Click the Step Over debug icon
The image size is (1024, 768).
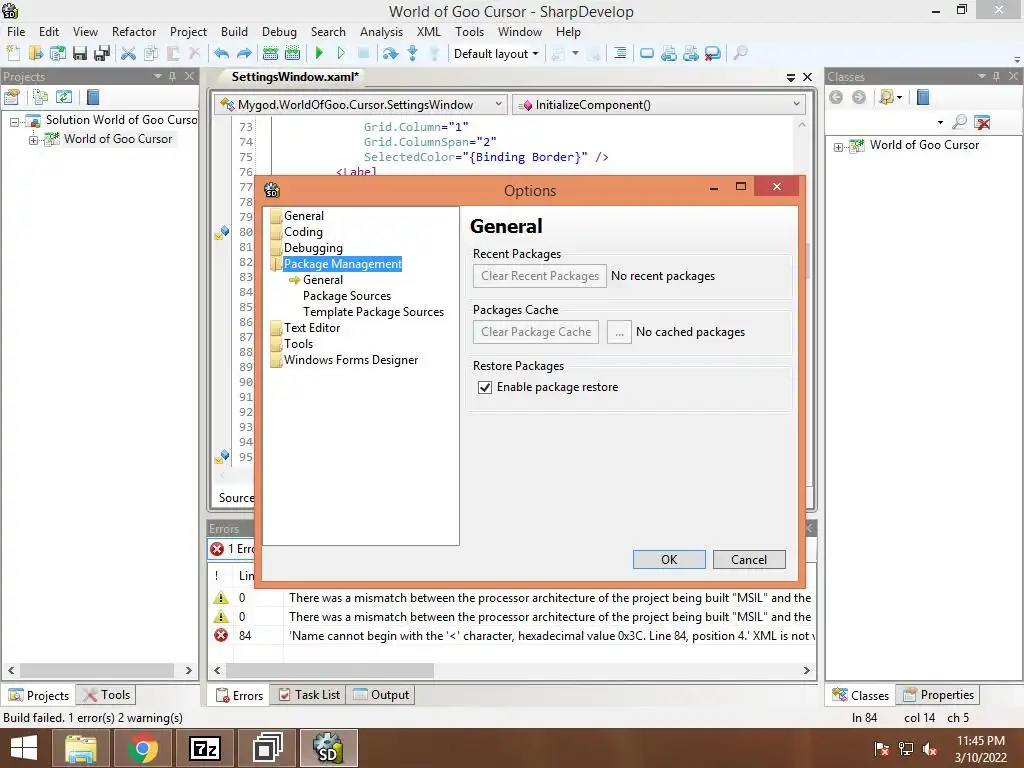(x=390, y=54)
